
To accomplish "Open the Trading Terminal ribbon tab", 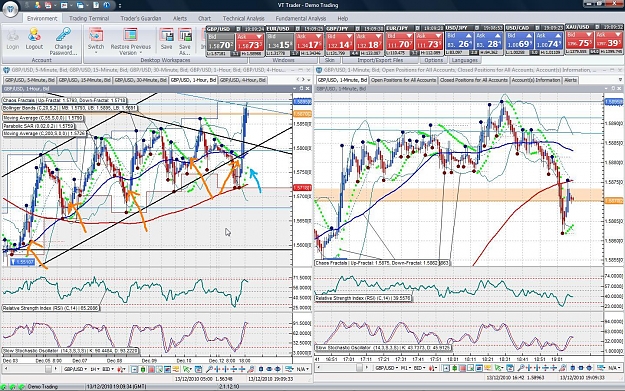I will [88, 18].
